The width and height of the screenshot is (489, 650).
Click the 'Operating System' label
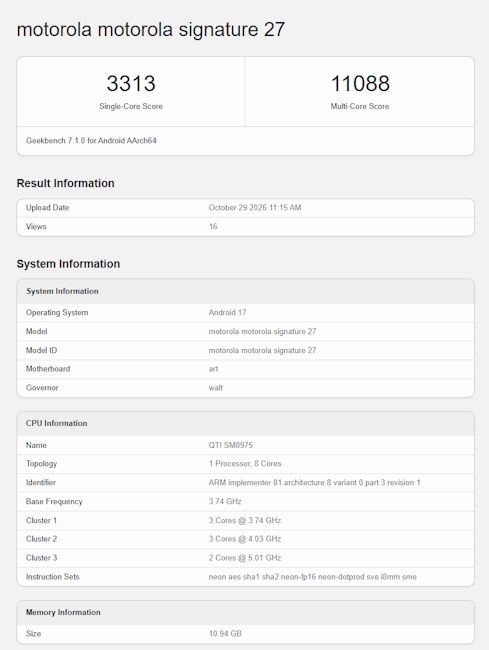click(57, 313)
